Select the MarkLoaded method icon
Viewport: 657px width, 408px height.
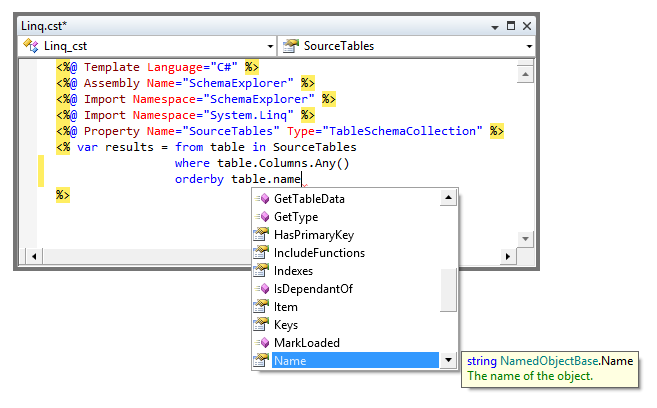tap(262, 343)
